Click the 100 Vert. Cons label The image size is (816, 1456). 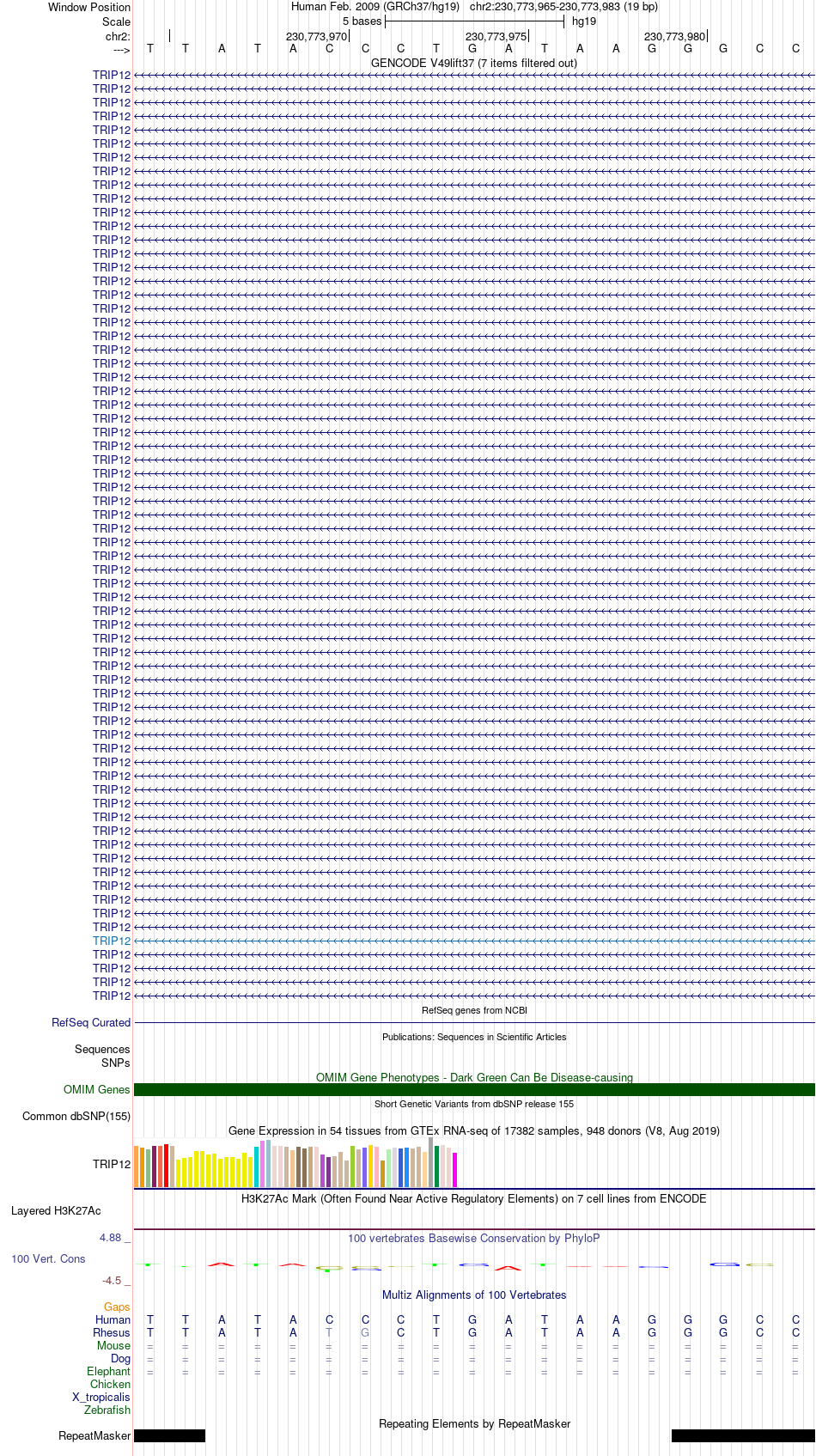(x=48, y=1258)
